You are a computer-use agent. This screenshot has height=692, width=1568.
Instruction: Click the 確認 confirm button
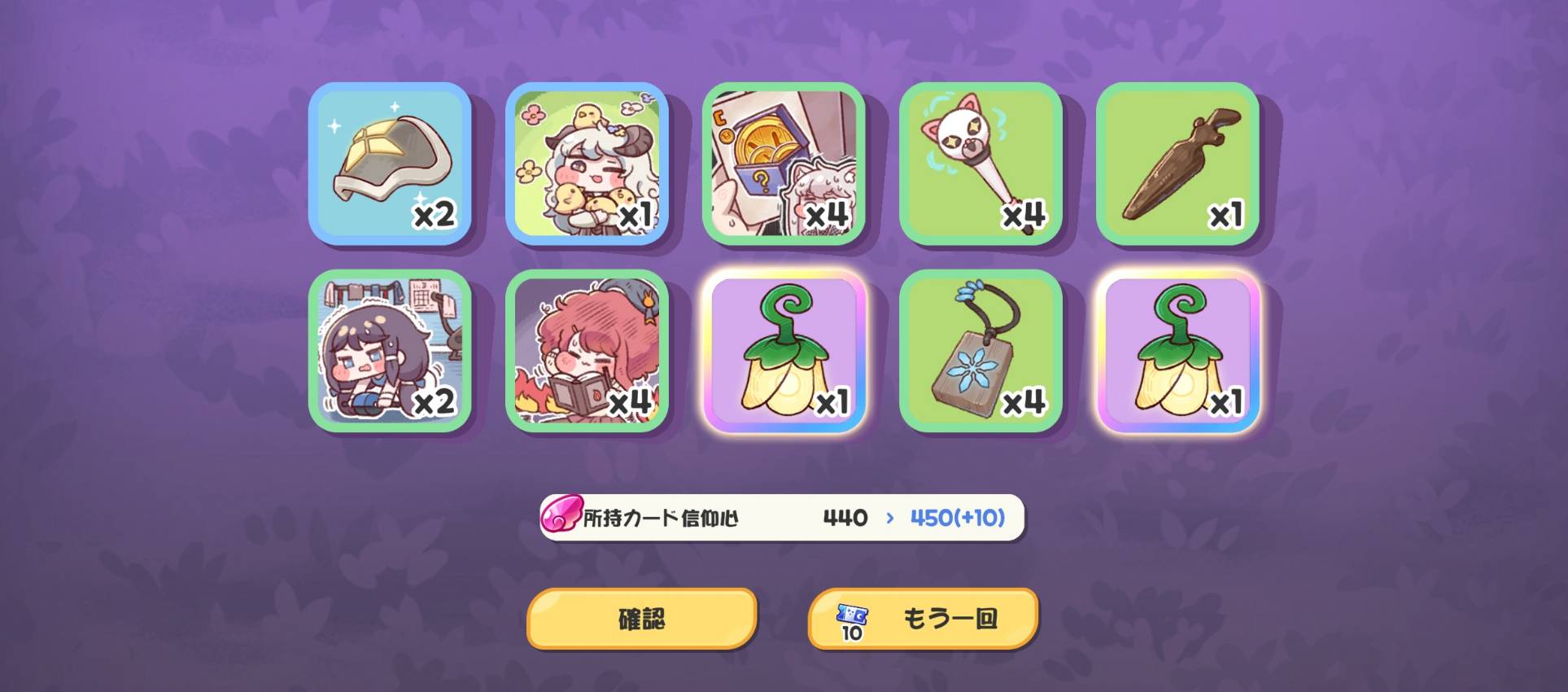click(x=642, y=619)
